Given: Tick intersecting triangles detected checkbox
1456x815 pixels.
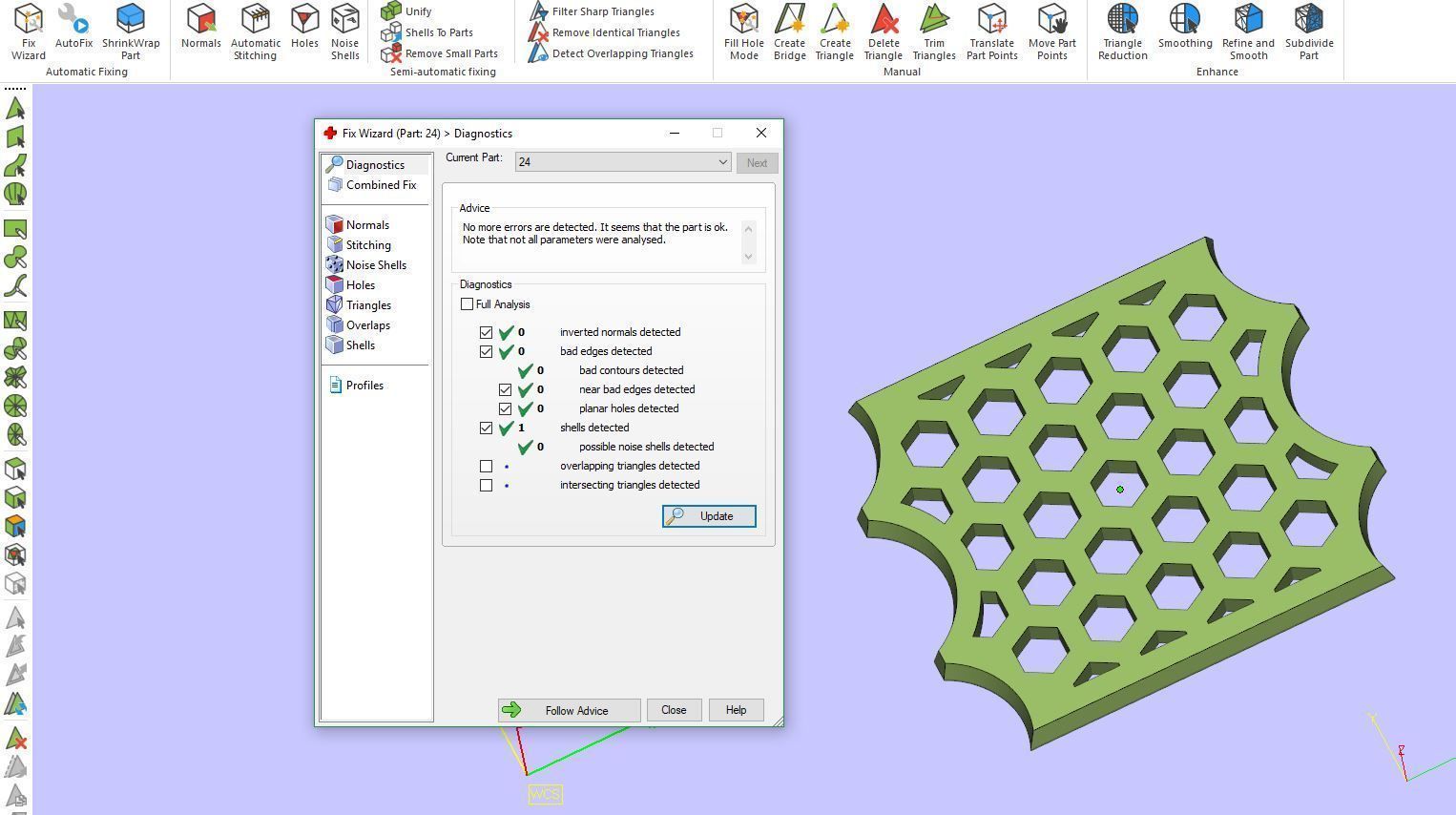Looking at the screenshot, I should click(487, 486).
